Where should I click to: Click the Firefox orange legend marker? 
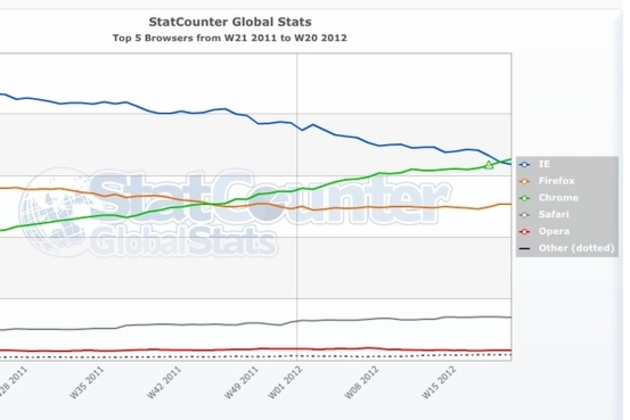[525, 181]
